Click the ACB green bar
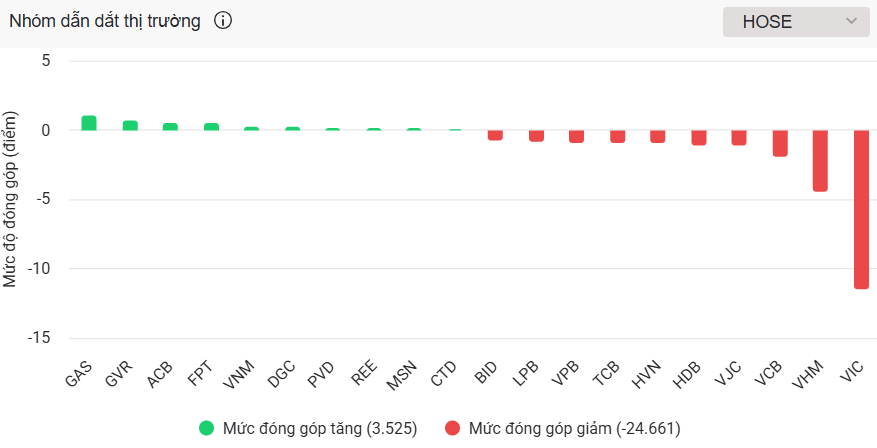Viewport: 877px width, 448px height. [x=170, y=127]
